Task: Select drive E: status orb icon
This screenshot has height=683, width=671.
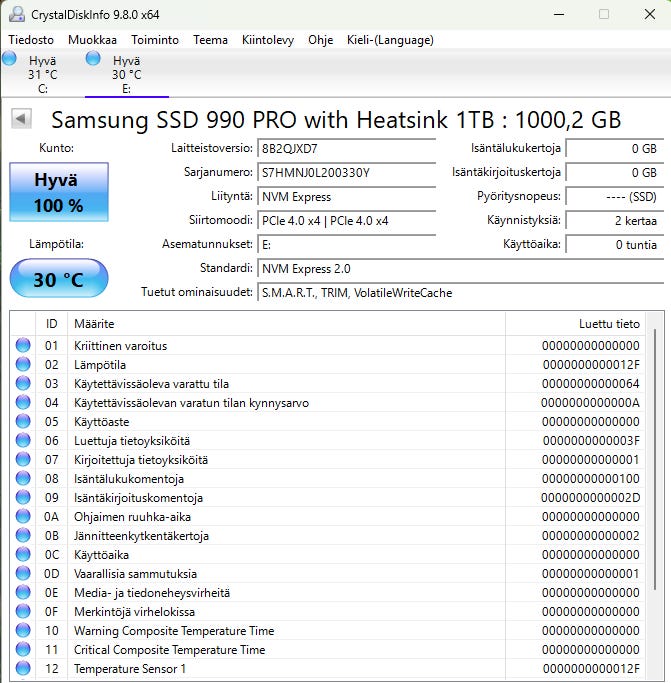Action: (x=94, y=60)
